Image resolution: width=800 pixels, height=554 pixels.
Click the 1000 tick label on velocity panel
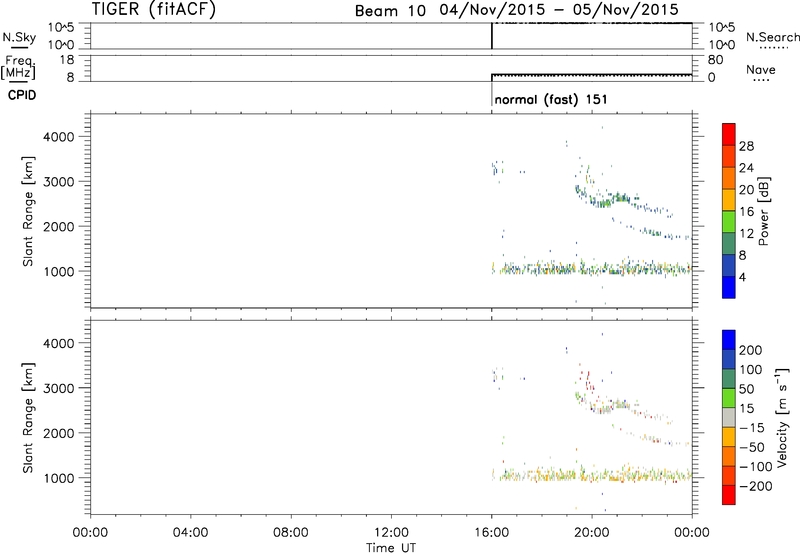tap(59, 478)
